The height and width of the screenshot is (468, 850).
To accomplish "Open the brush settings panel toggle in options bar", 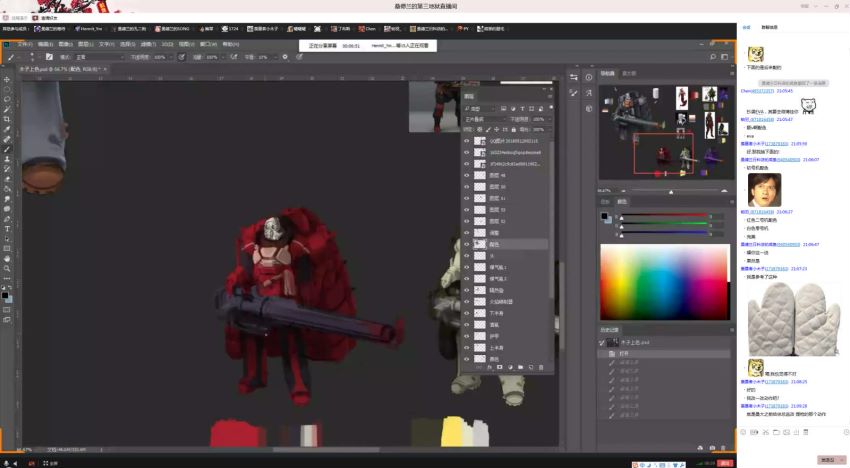I will point(49,56).
